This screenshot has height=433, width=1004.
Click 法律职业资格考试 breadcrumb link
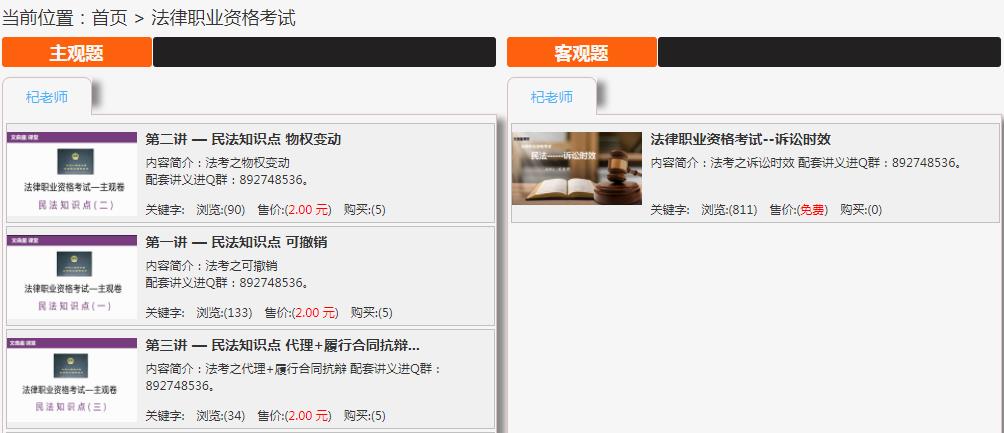point(223,18)
